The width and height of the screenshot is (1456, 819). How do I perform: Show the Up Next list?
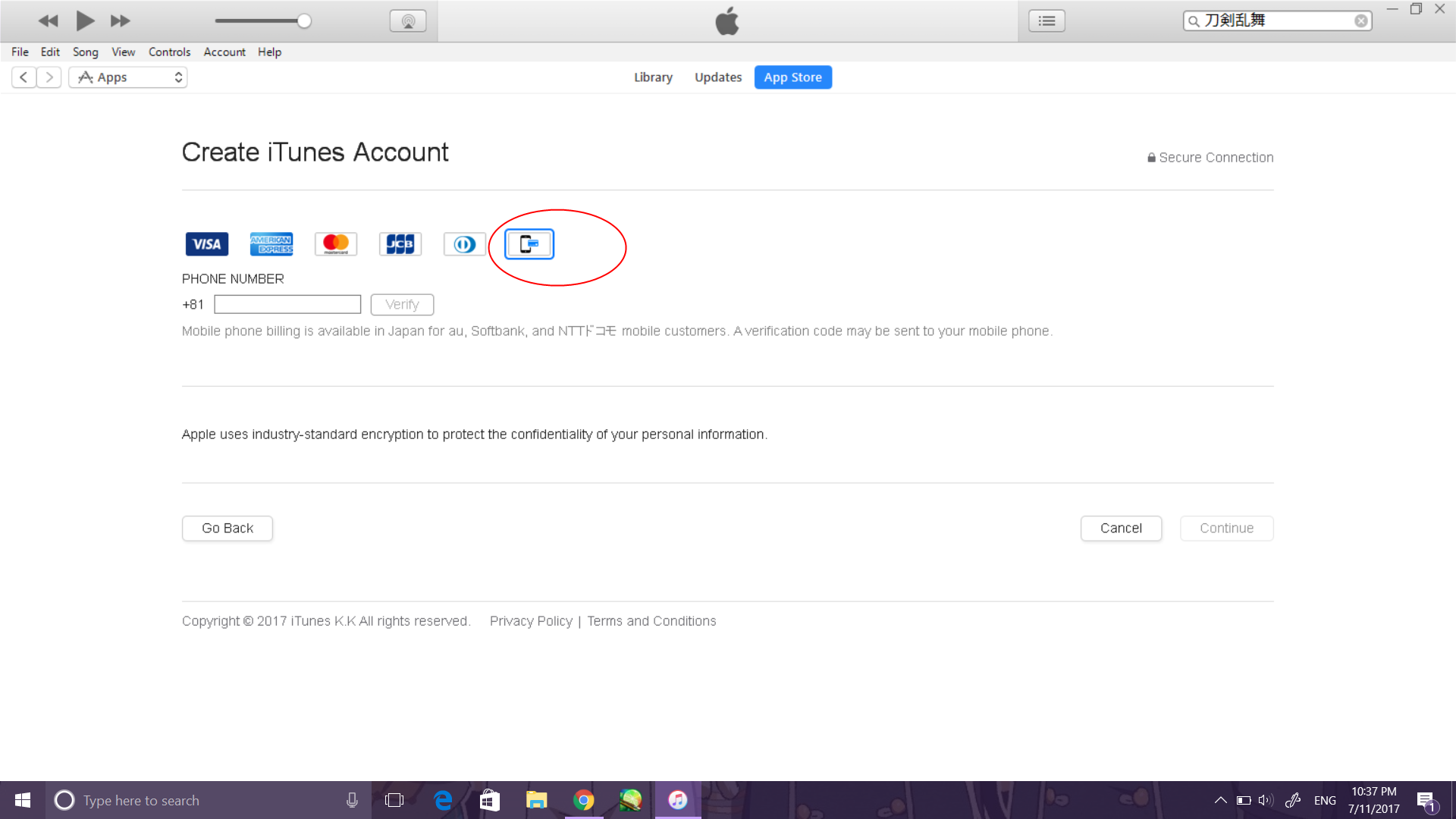coord(1046,21)
